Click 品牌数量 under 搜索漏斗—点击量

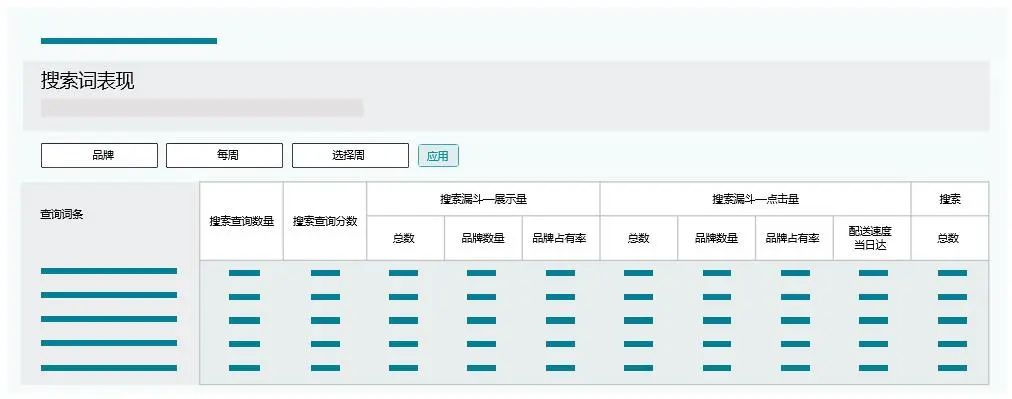(x=716, y=238)
